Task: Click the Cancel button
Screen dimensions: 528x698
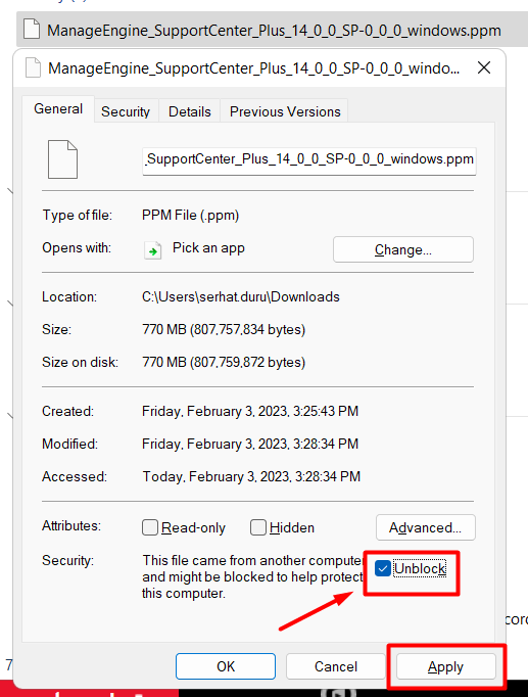Action: (336, 666)
